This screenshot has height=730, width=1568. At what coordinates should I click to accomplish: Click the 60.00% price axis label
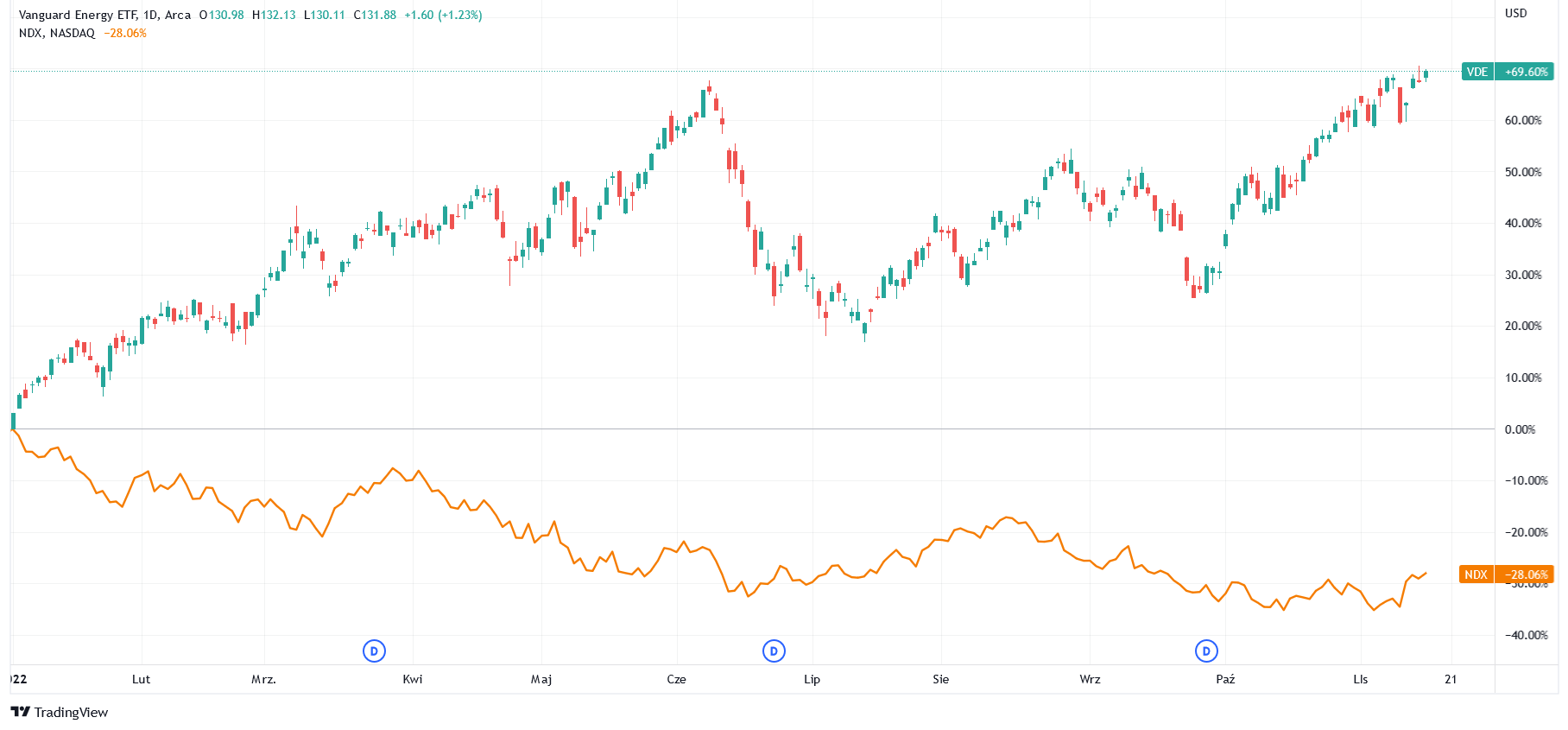pos(1523,120)
